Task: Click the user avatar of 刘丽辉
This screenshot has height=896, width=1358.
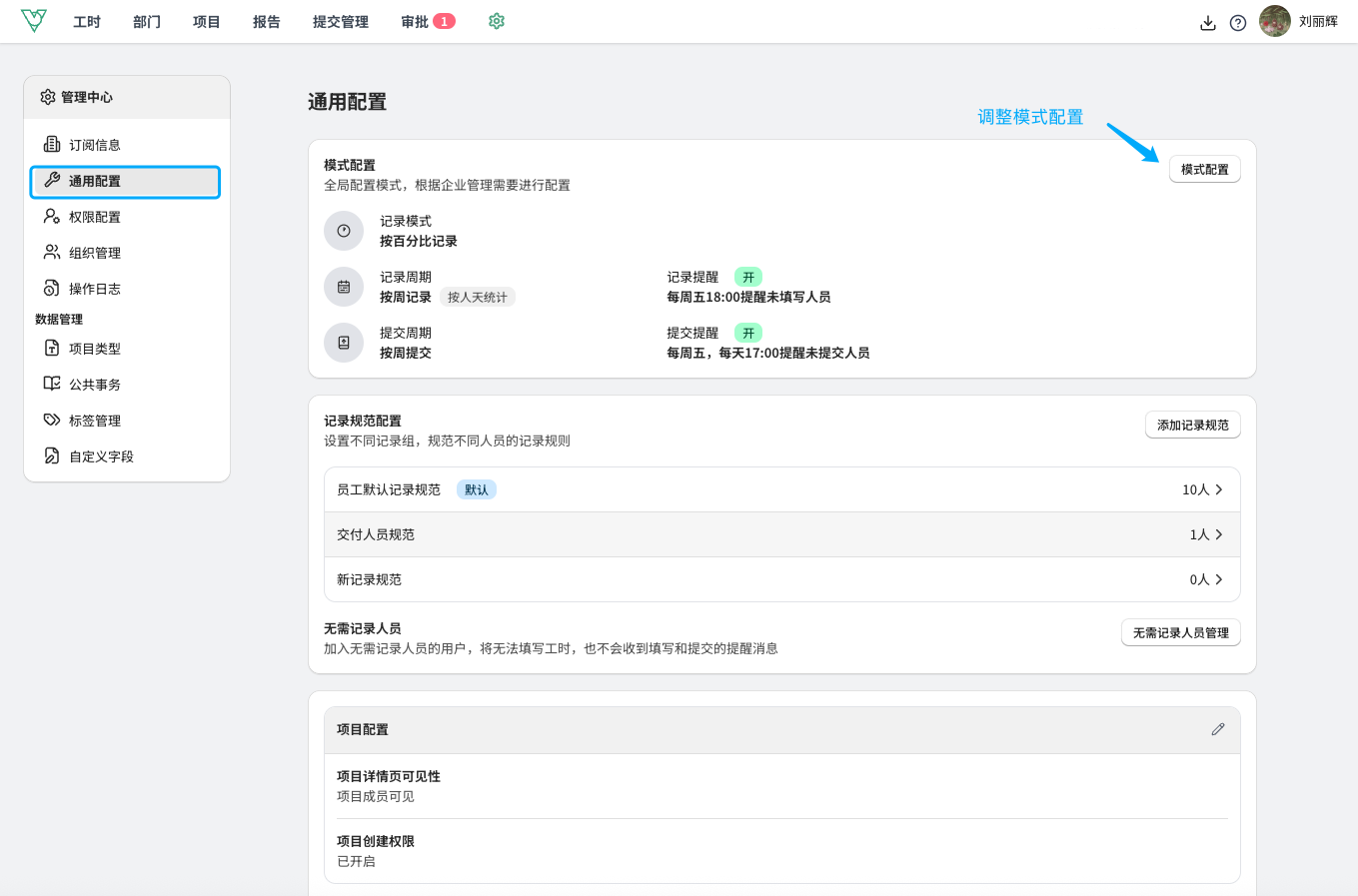Action: (1274, 21)
